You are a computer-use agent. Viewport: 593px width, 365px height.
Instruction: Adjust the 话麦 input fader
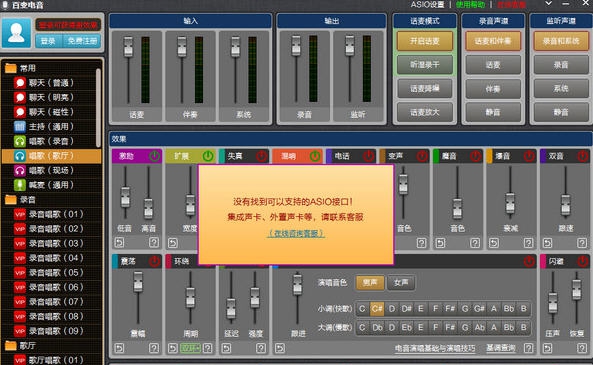(x=129, y=47)
